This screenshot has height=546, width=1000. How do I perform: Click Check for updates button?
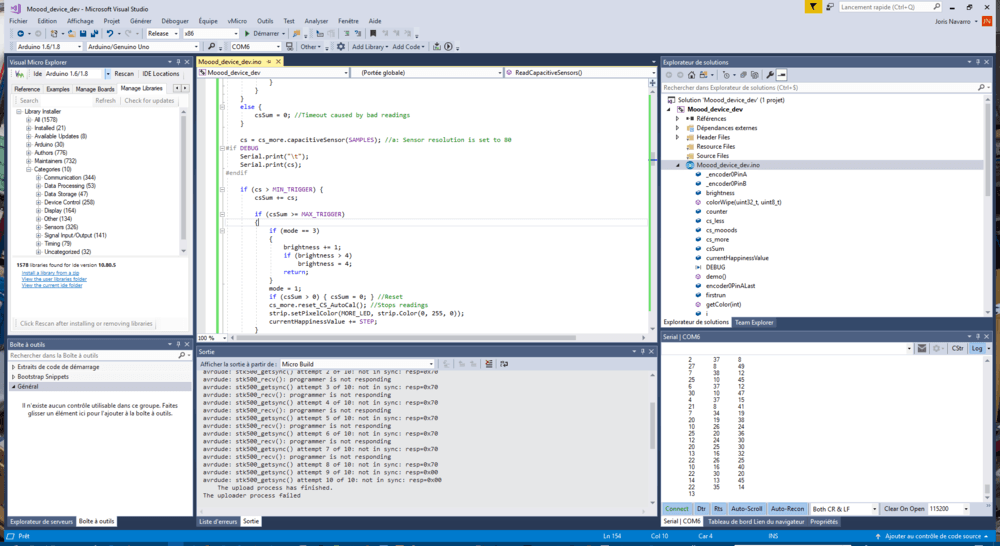[149, 101]
